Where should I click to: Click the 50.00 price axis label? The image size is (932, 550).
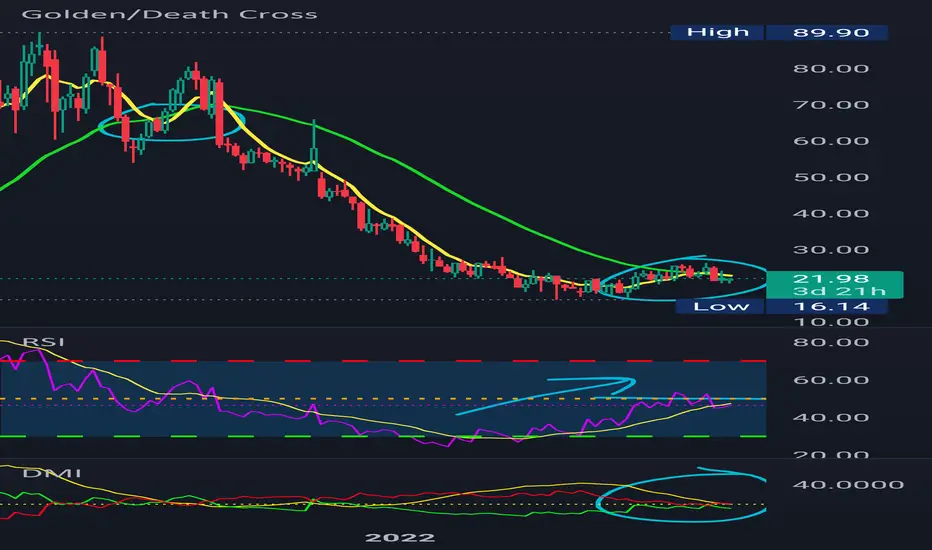tap(831, 177)
